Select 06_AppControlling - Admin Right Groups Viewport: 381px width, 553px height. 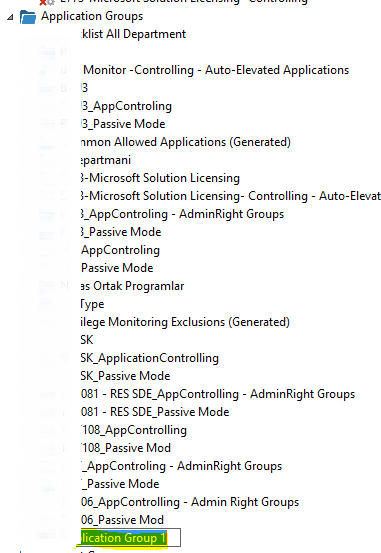tap(190, 502)
